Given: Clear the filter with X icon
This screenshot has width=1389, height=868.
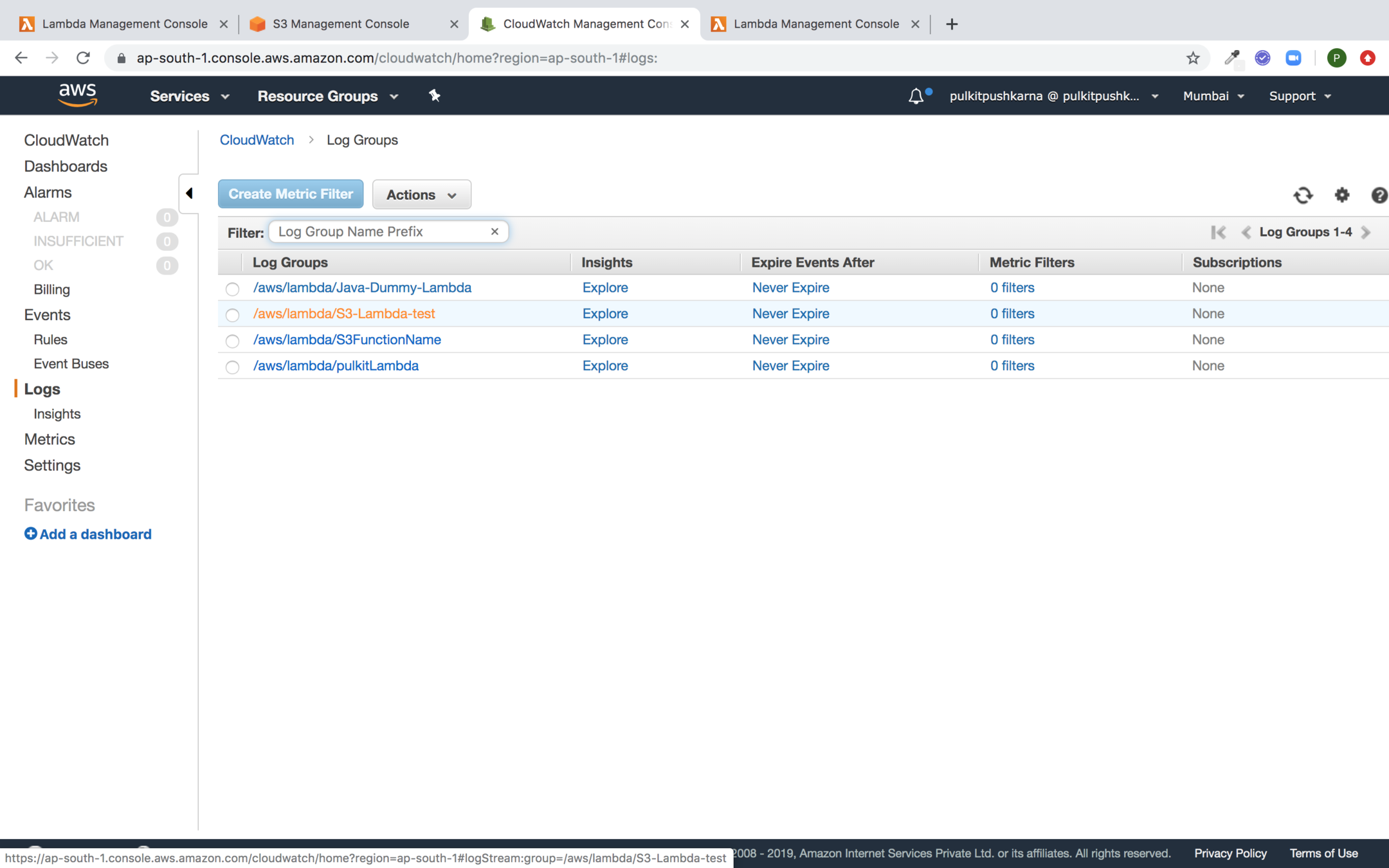Looking at the screenshot, I should coord(495,231).
